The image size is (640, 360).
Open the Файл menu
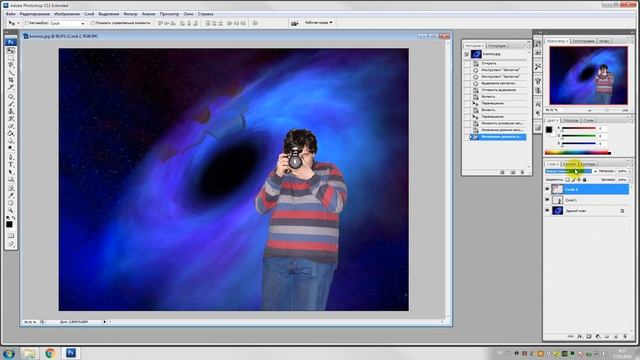10,14
